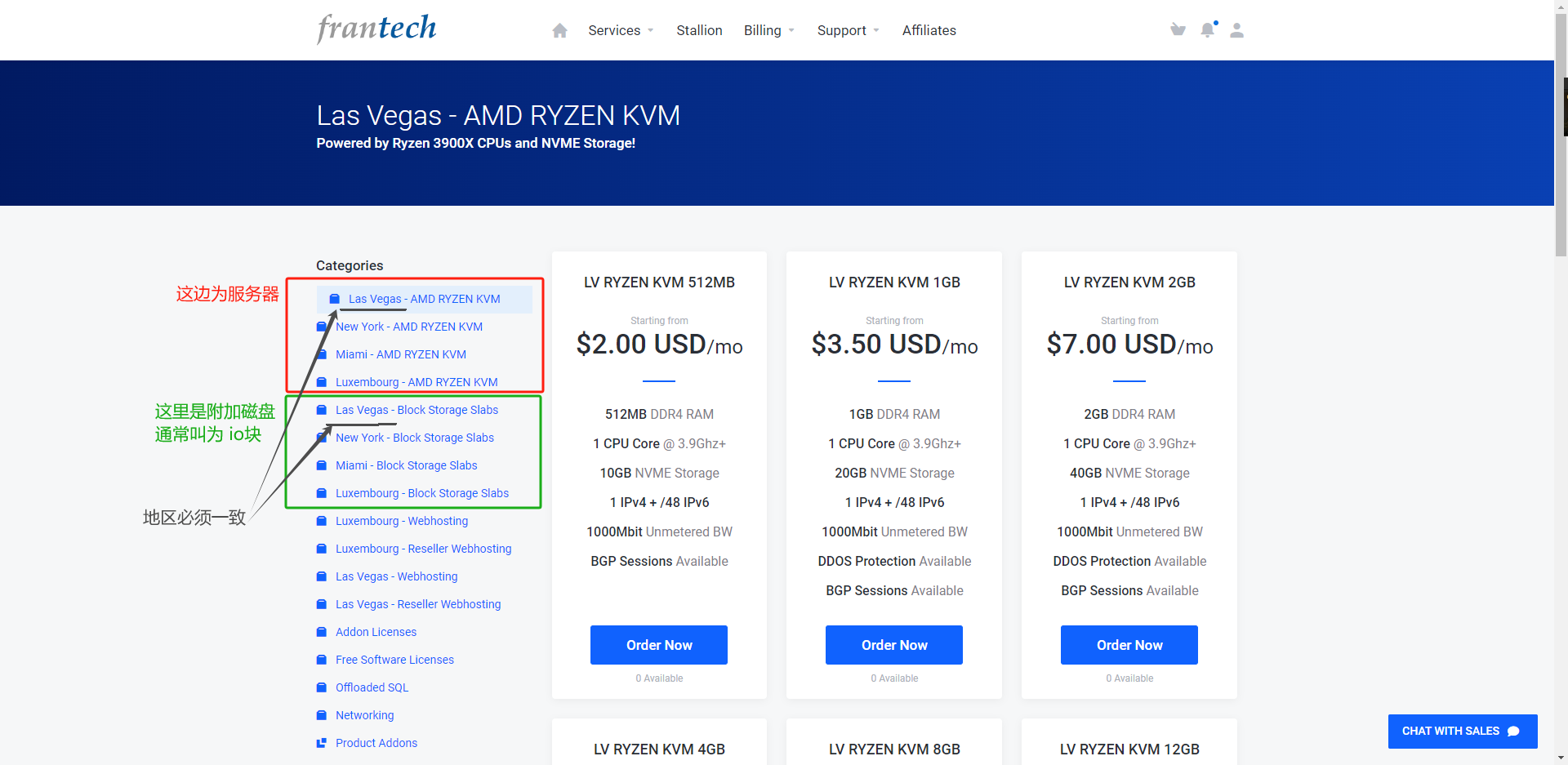Order the LV RYZEN KVM 512MB plan
The width and height of the screenshot is (1568, 765).
(659, 645)
